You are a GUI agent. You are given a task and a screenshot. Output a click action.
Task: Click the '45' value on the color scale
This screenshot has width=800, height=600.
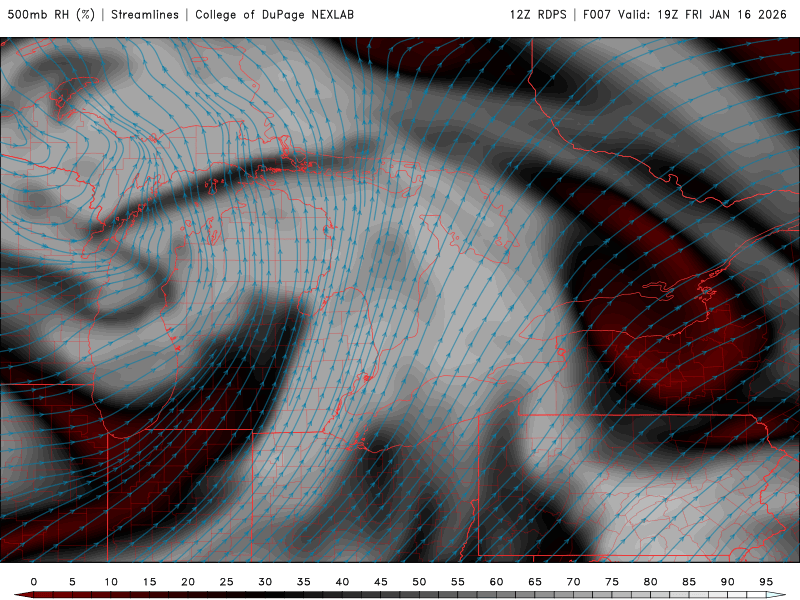point(381,582)
